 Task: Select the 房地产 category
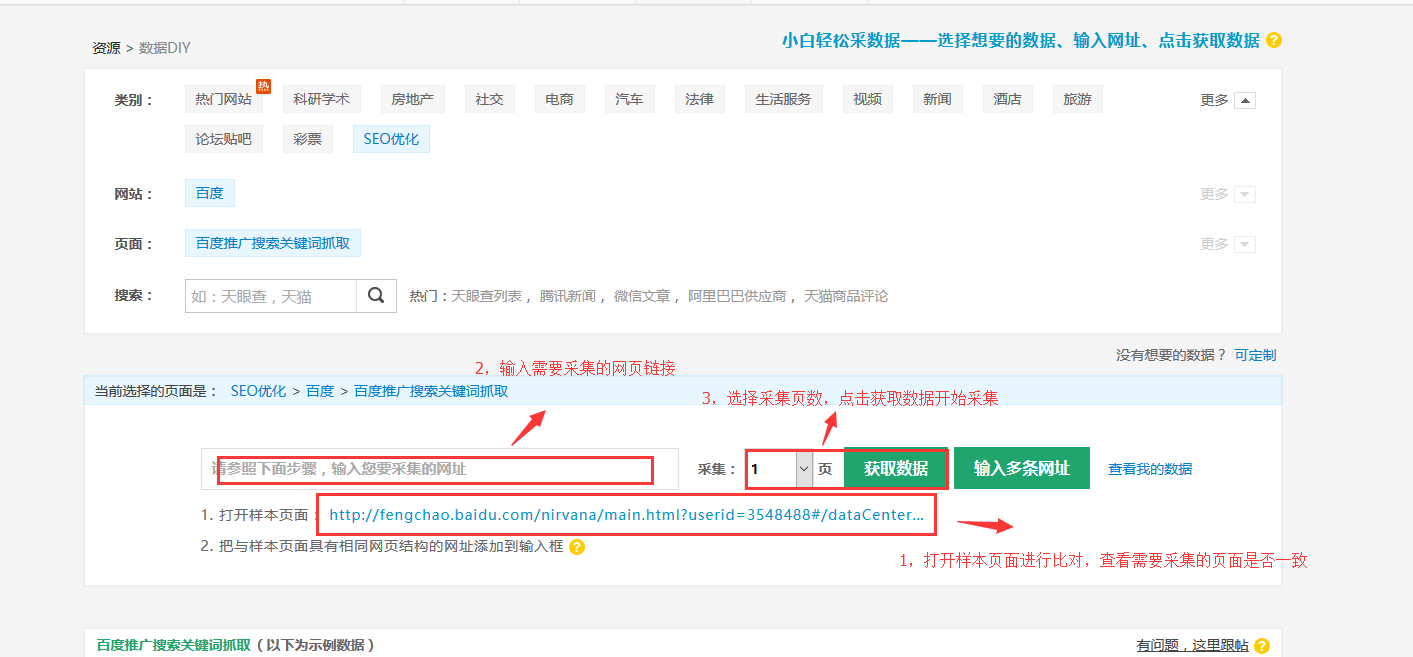(412, 99)
